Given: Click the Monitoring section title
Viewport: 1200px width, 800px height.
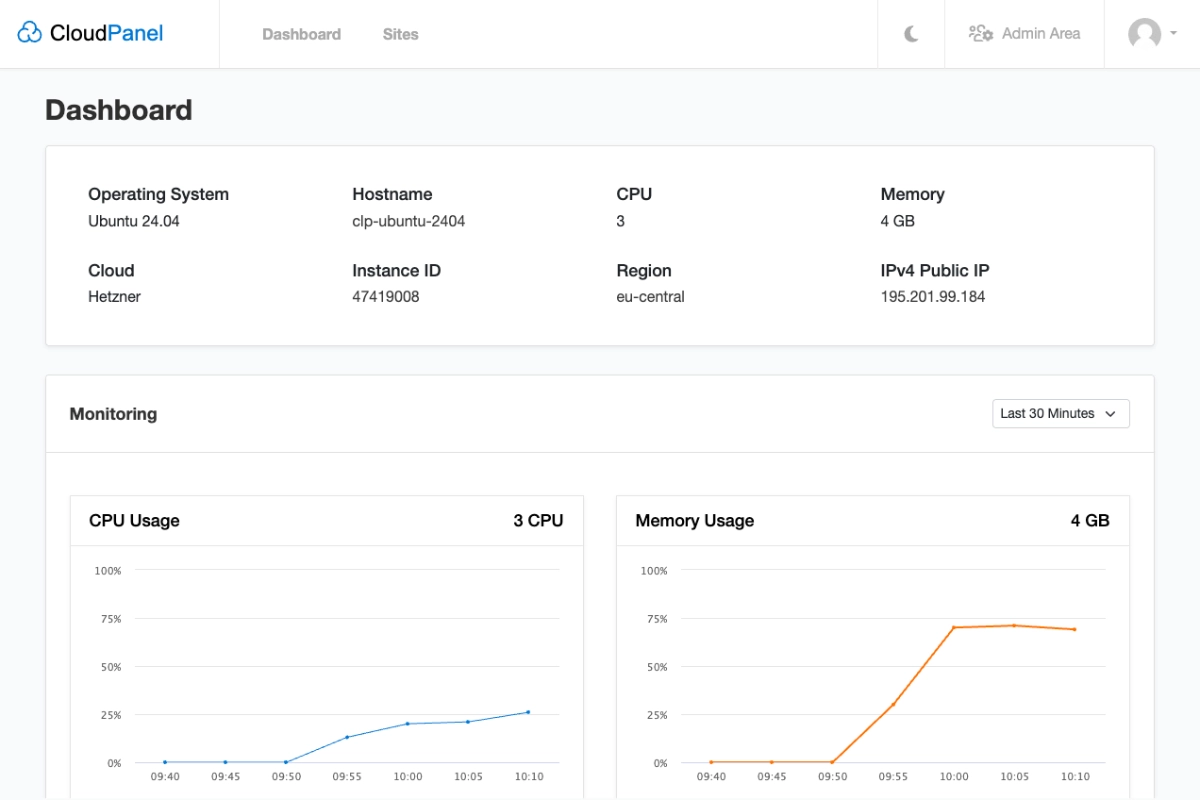Looking at the screenshot, I should tap(113, 413).
